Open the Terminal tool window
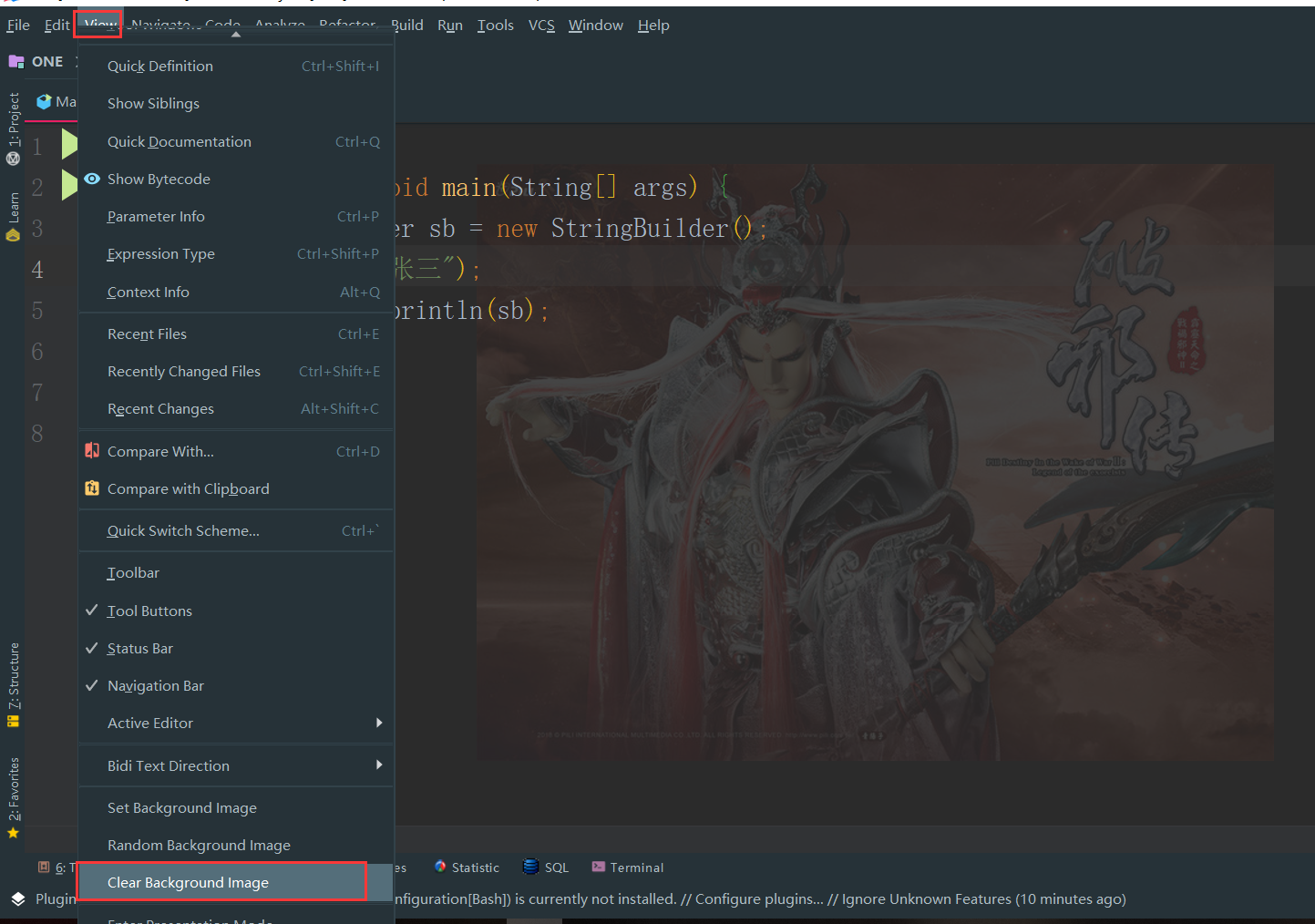The image size is (1315, 924). (627, 867)
